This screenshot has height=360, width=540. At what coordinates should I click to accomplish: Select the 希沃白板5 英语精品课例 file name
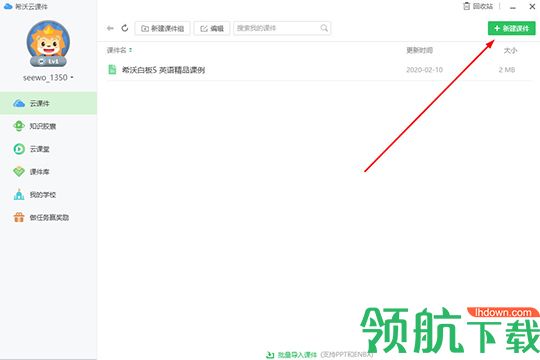[164, 70]
